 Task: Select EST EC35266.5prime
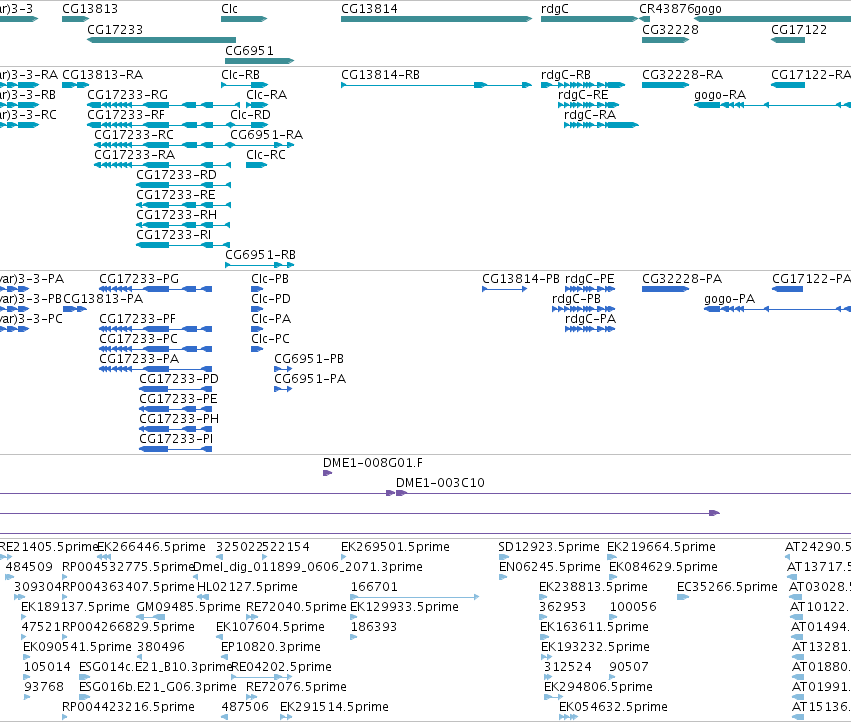[x=727, y=587]
